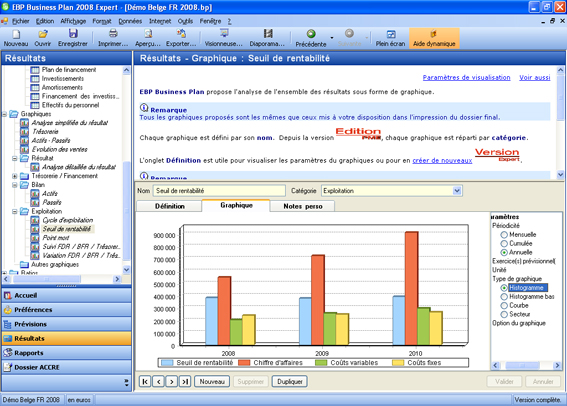Image resolution: width=567 pixels, height=406 pixels.
Task: Choose Histogramme barres chart type
Action: coord(504,297)
